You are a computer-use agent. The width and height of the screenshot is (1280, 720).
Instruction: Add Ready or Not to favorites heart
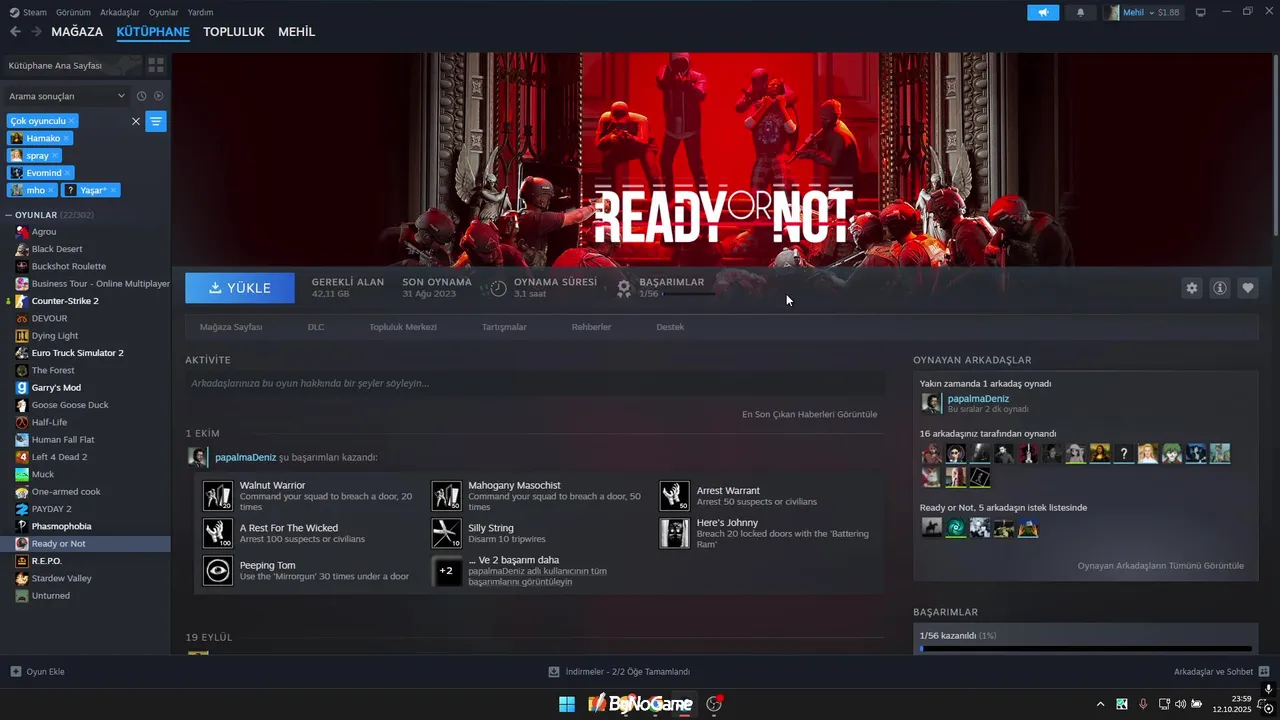click(1248, 288)
